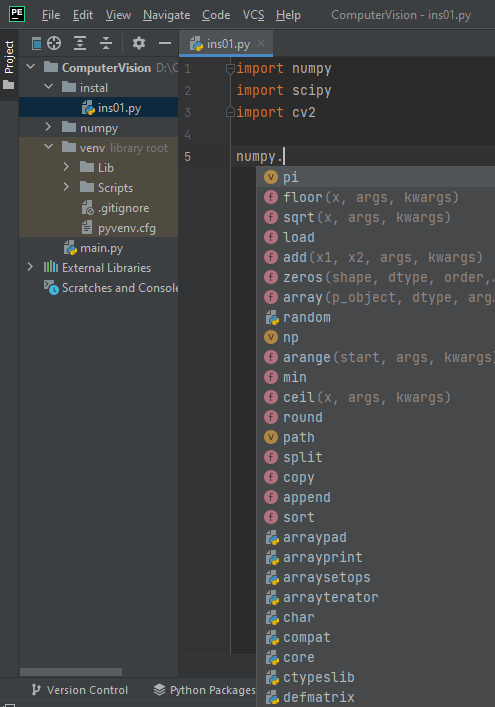Switch to the ins01.py editor tab
This screenshot has height=707, width=495.
pos(226,44)
